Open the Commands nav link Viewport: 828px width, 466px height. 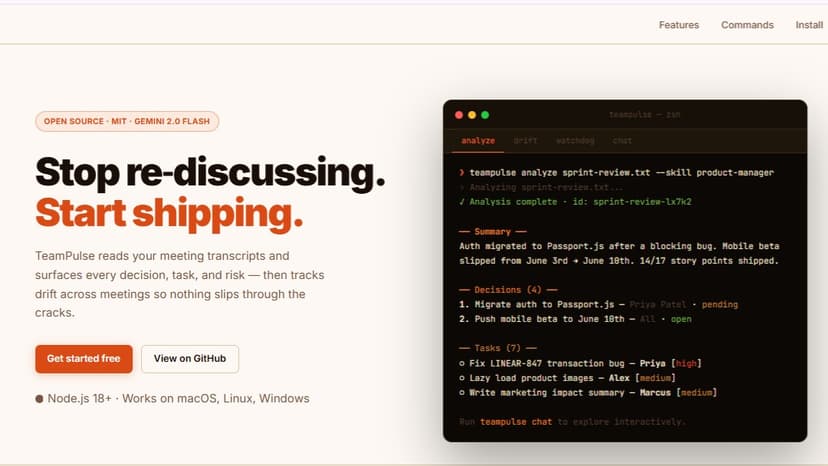click(747, 25)
